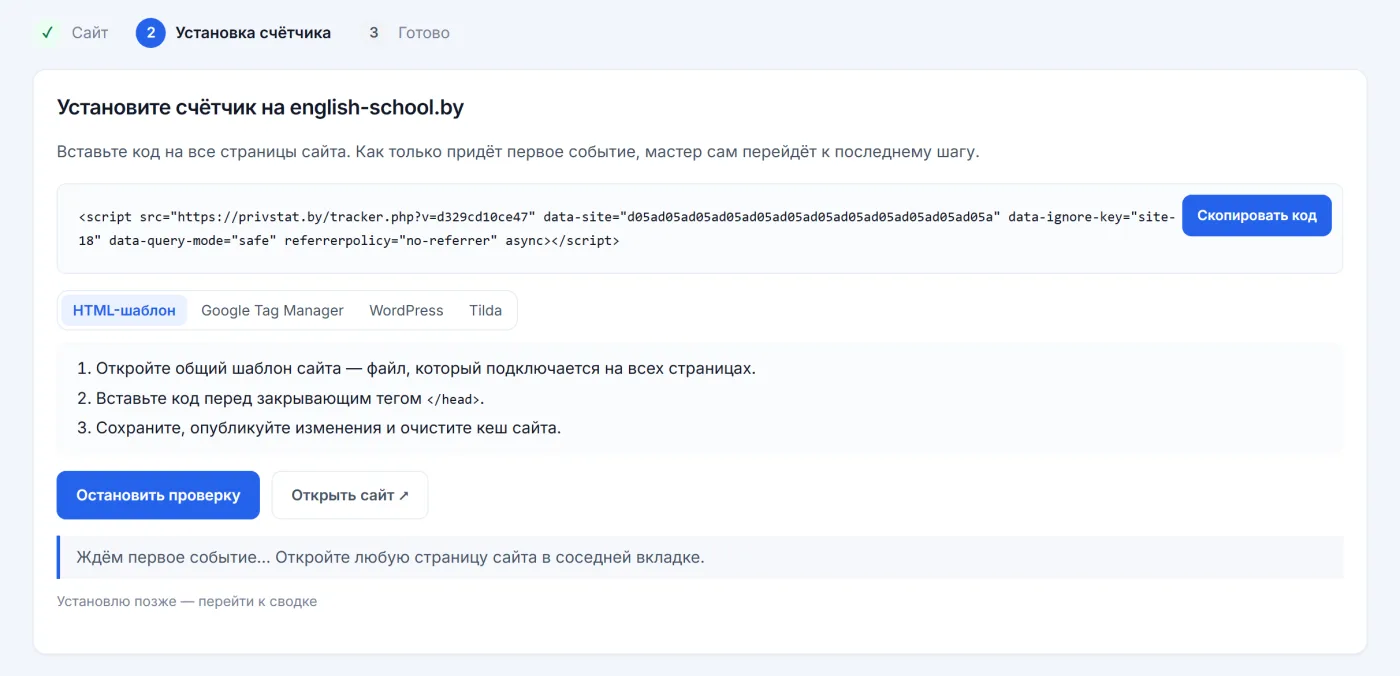
Task: Stop verification with Остановить проверку
Action: (158, 495)
